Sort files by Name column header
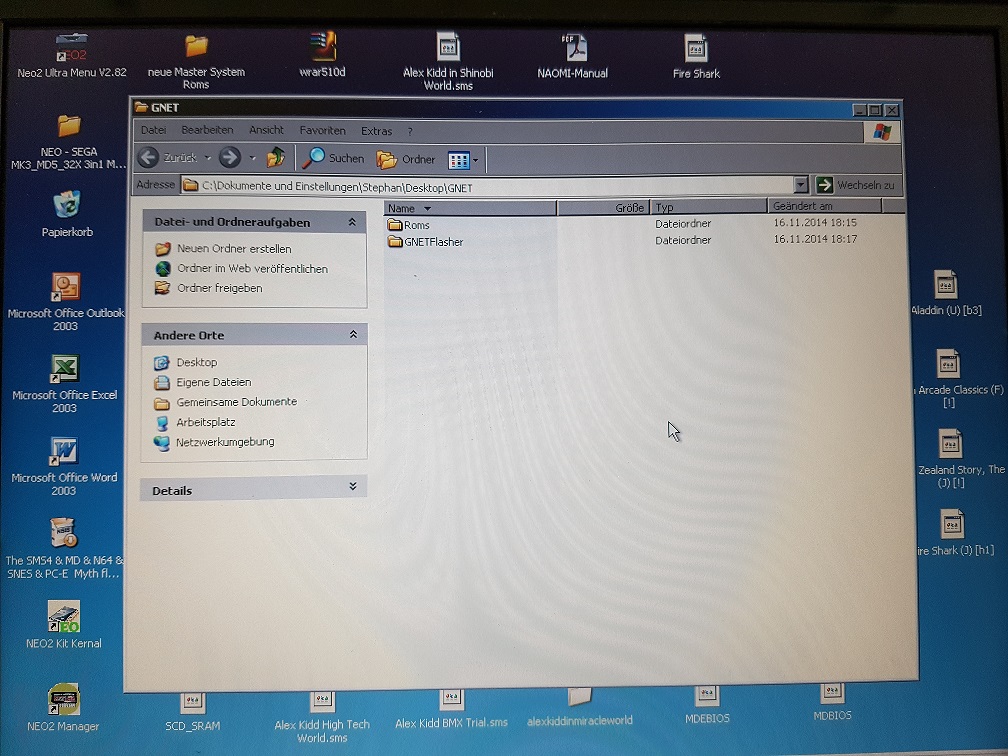The width and height of the screenshot is (1008, 756). coord(470,208)
